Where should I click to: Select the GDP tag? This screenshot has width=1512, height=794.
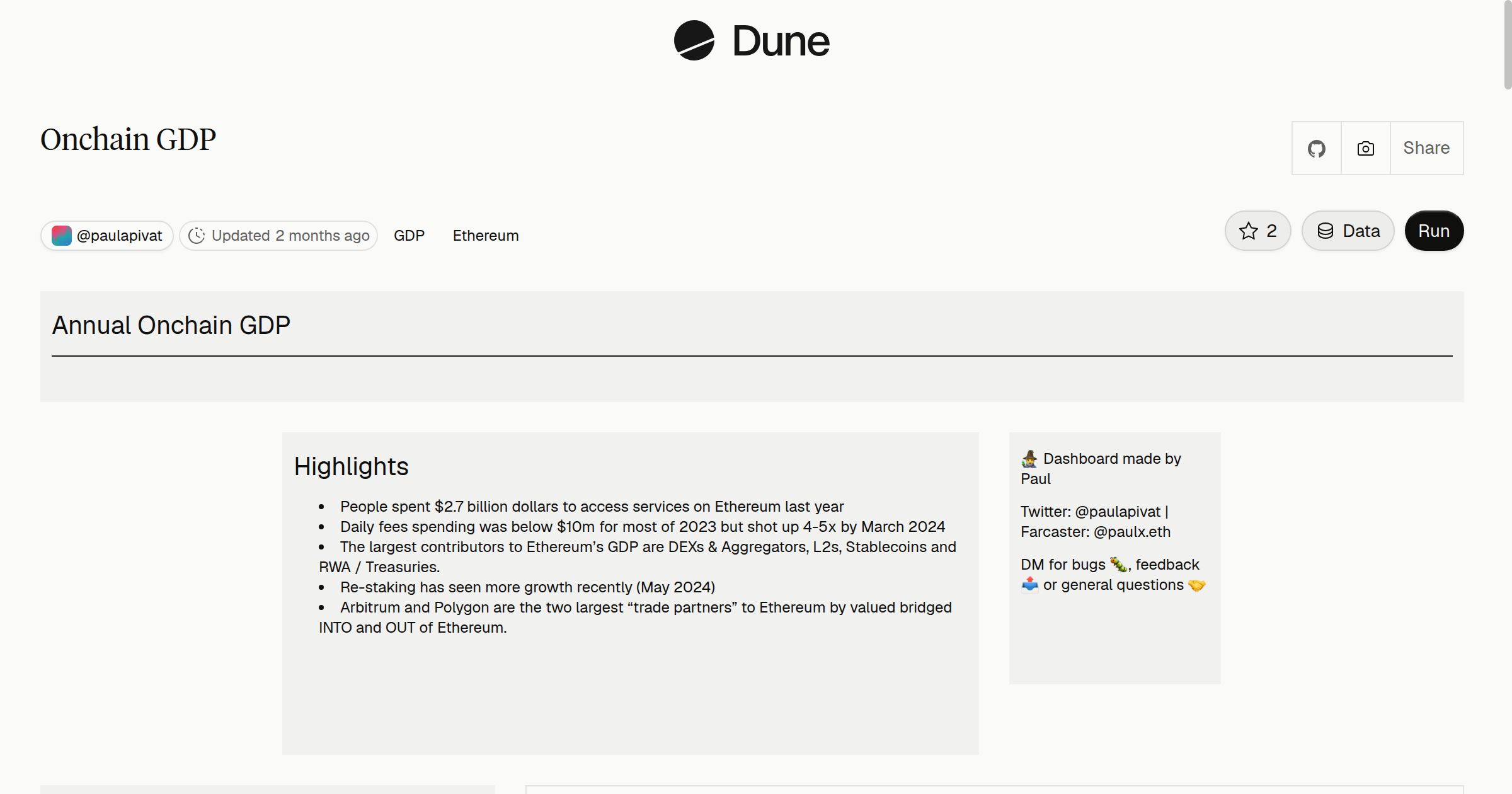409,236
